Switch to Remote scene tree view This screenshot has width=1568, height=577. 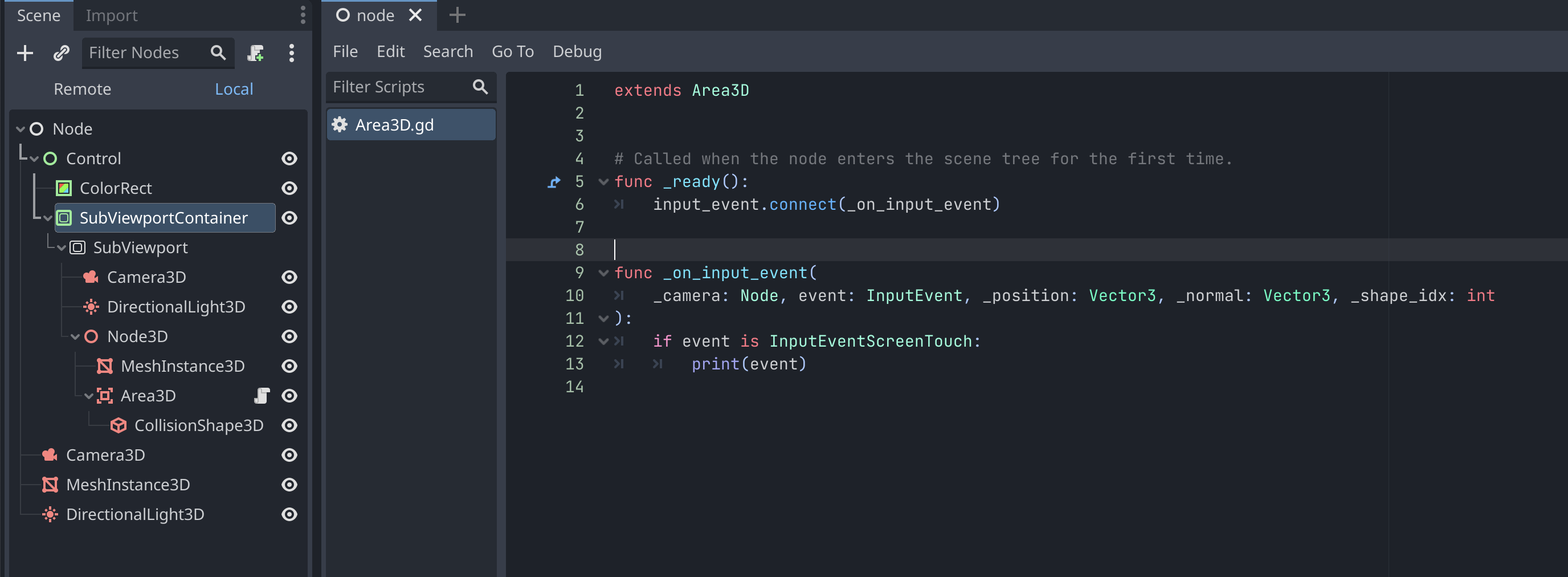click(x=82, y=89)
